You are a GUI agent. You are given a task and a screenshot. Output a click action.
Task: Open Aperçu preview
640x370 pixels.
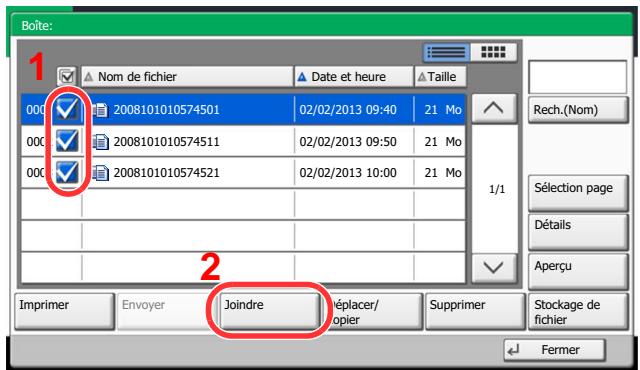578,271
